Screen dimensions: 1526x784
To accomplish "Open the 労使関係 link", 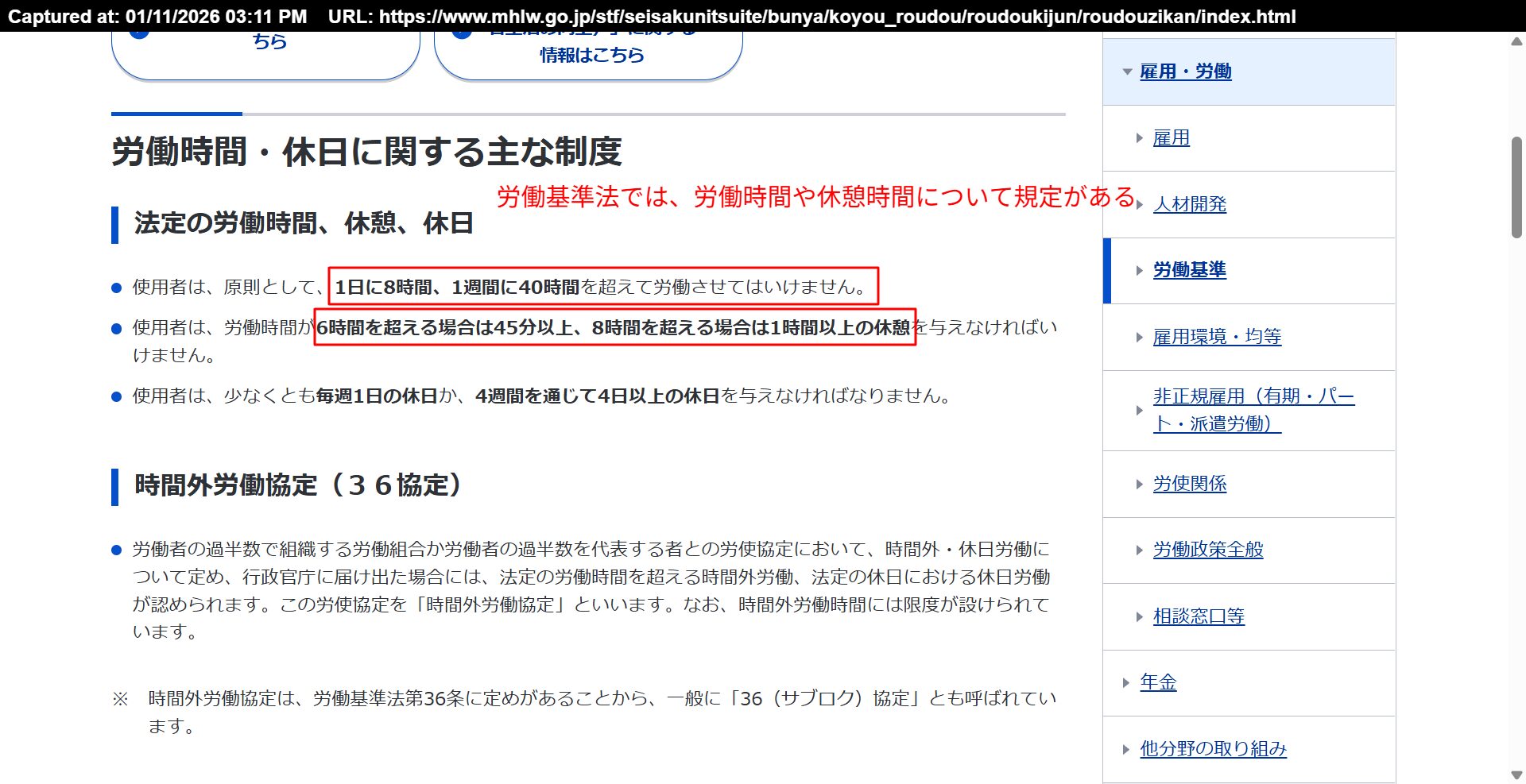I will (1190, 484).
